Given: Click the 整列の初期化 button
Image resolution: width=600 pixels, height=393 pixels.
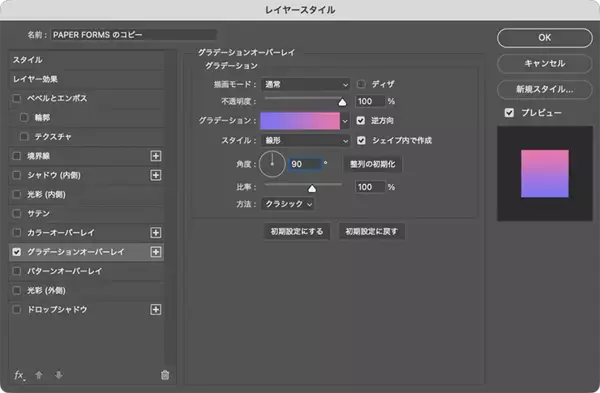Looking at the screenshot, I should (x=372, y=164).
